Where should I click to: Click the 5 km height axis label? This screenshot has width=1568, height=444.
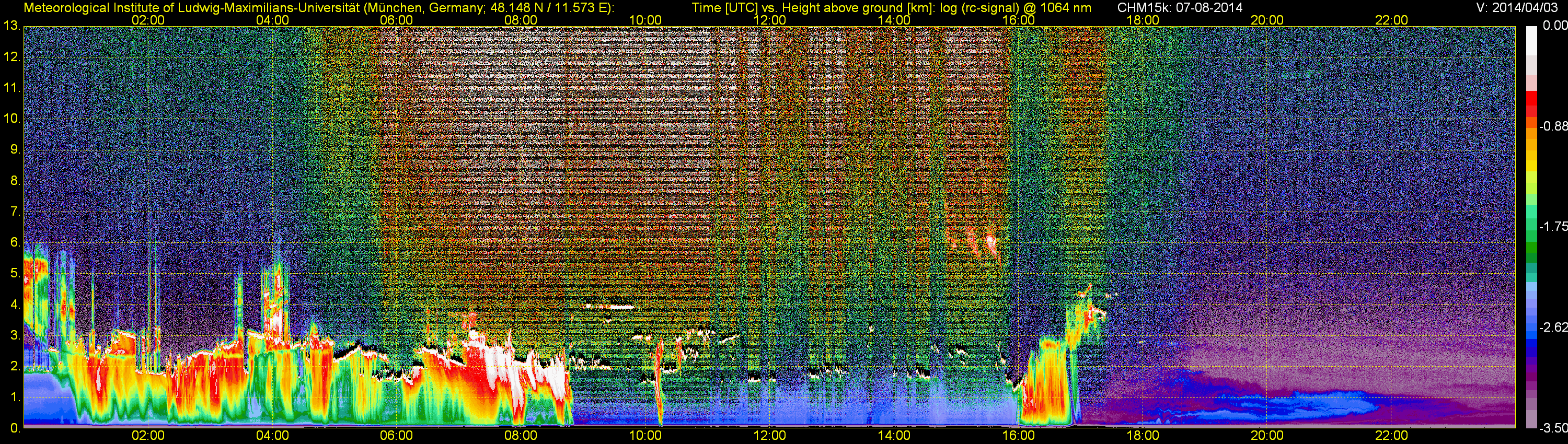click(15, 274)
